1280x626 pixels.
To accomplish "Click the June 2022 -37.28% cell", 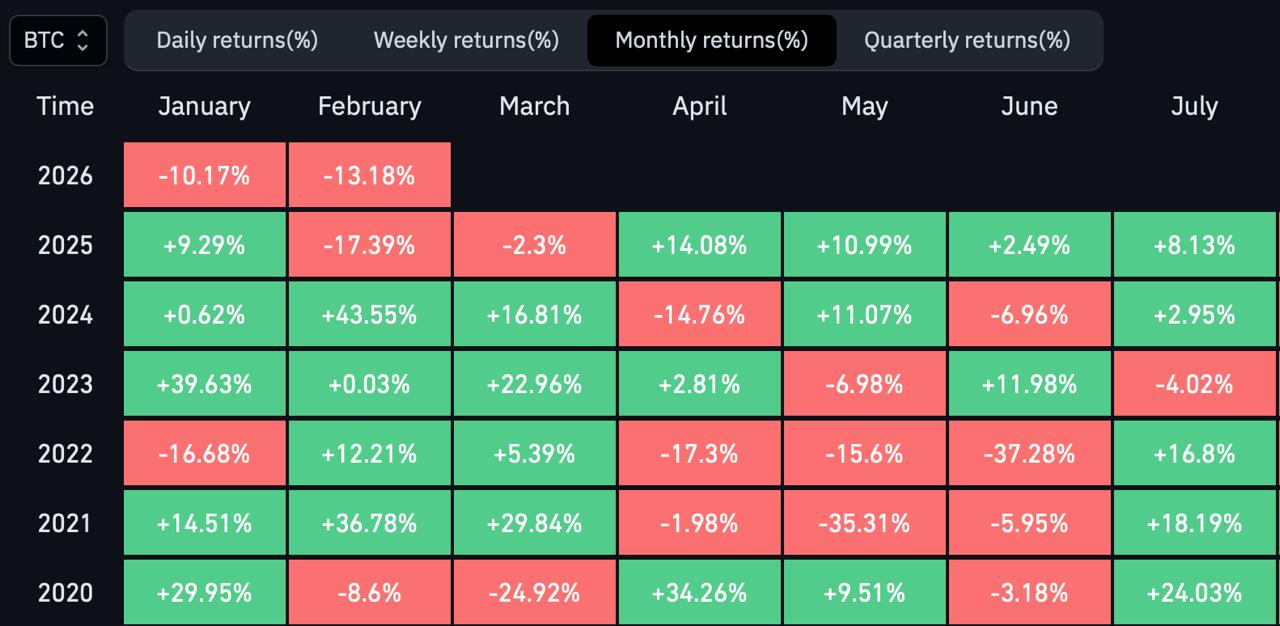I will (1029, 454).
